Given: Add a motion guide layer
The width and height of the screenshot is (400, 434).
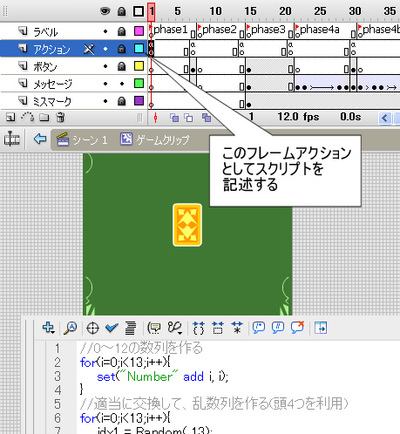Looking at the screenshot, I should tap(28, 117).
